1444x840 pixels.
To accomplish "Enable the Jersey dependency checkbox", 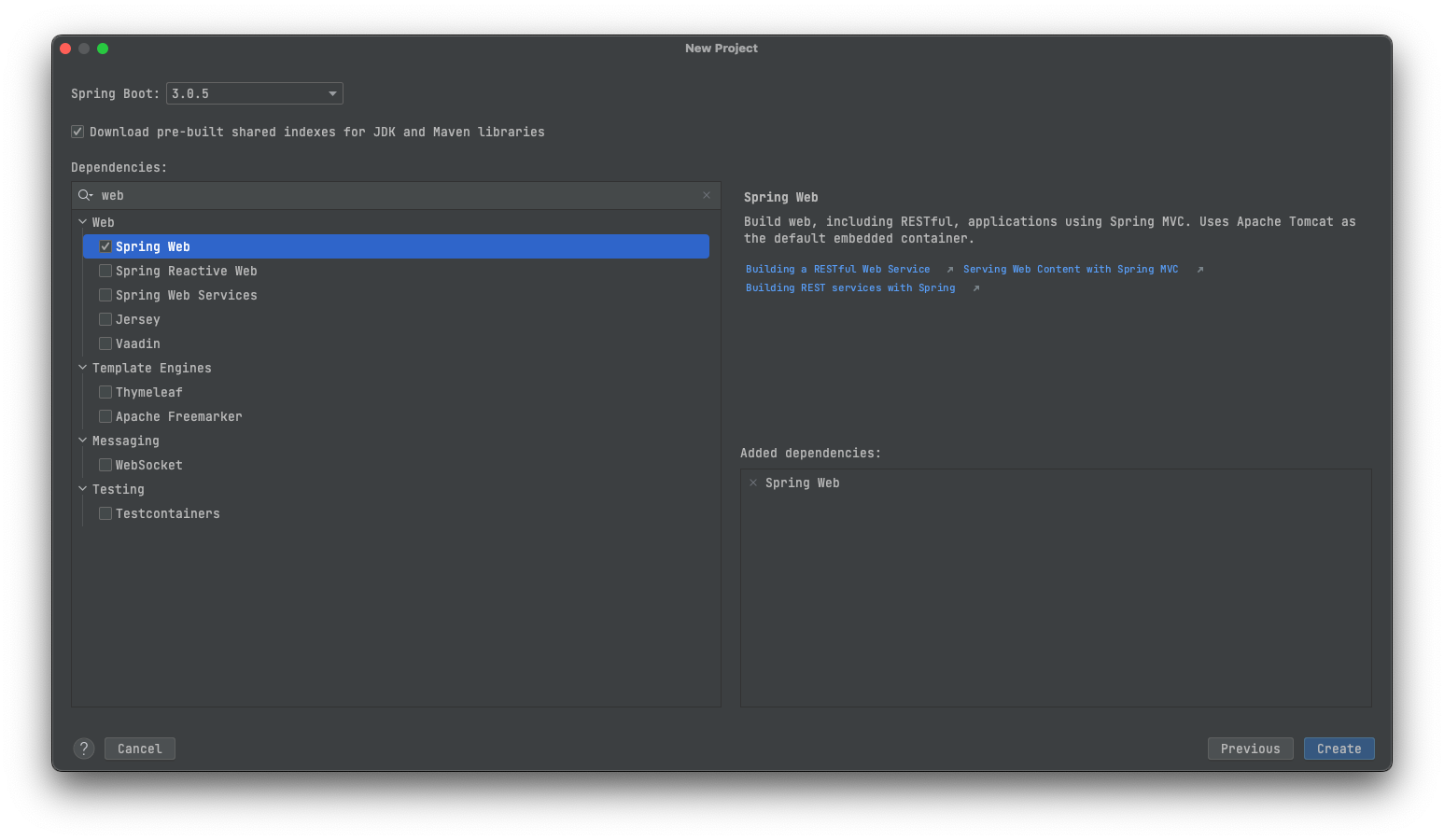I will pyautogui.click(x=105, y=319).
